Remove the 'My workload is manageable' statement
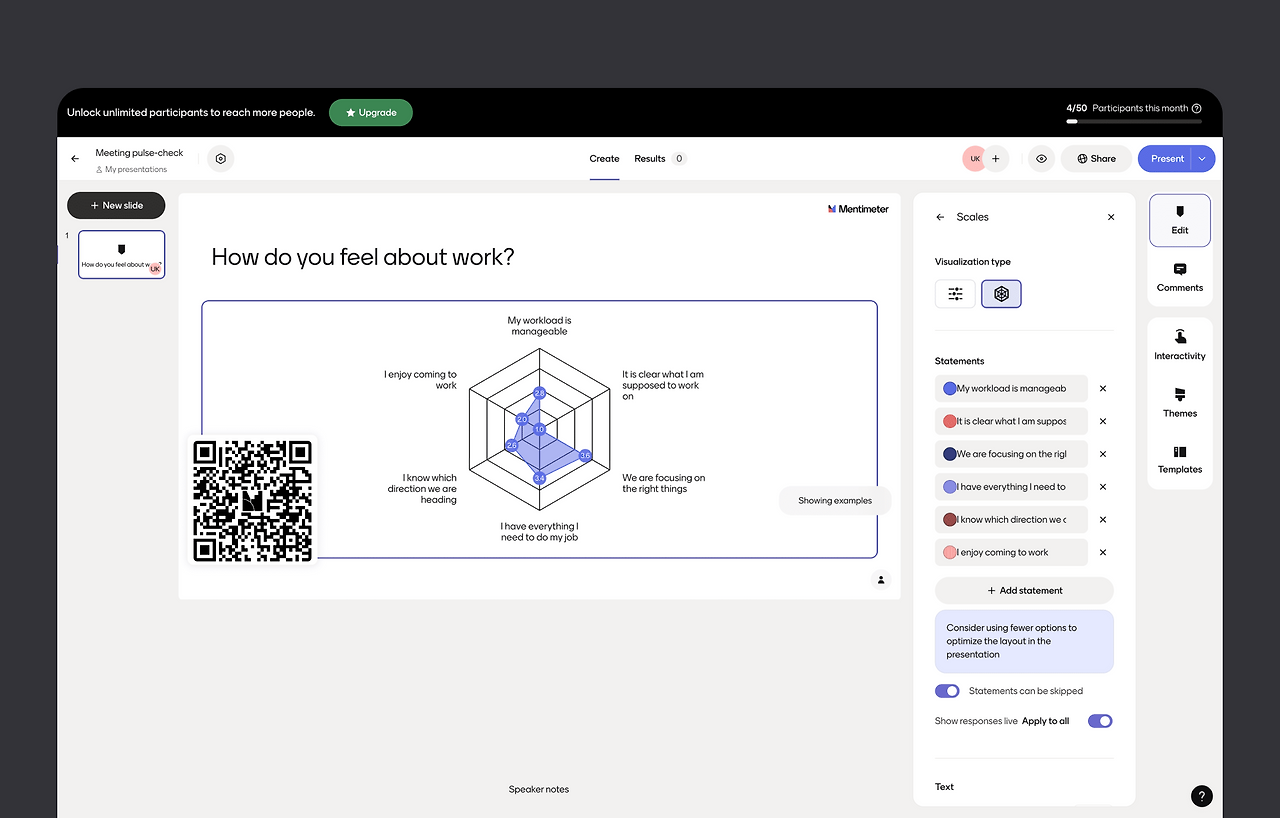1280x818 pixels. coord(1103,389)
